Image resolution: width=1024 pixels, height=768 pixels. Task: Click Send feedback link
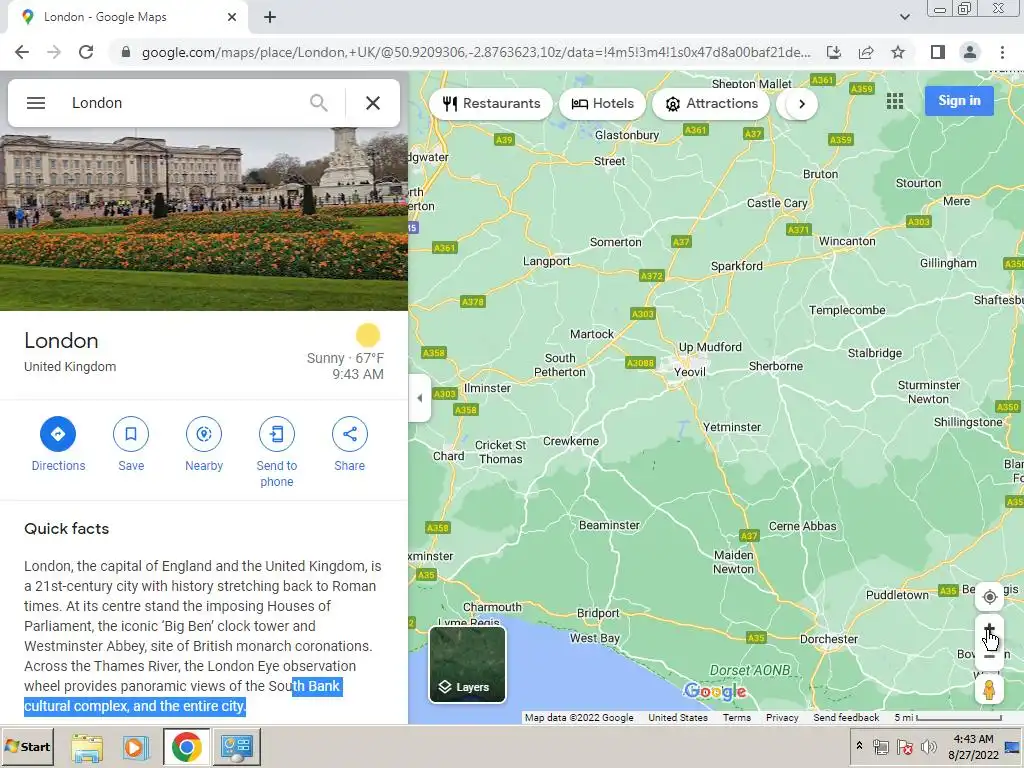(x=846, y=717)
